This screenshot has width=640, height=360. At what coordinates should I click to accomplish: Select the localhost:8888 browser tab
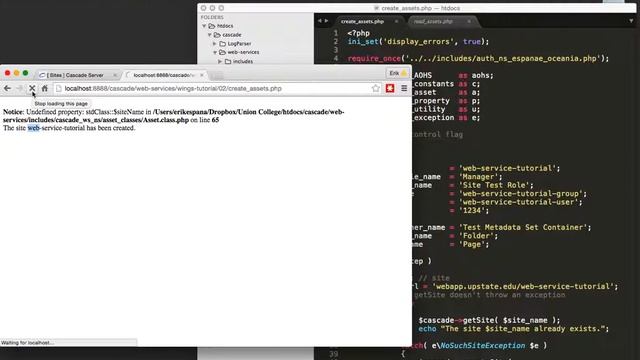click(x=163, y=75)
